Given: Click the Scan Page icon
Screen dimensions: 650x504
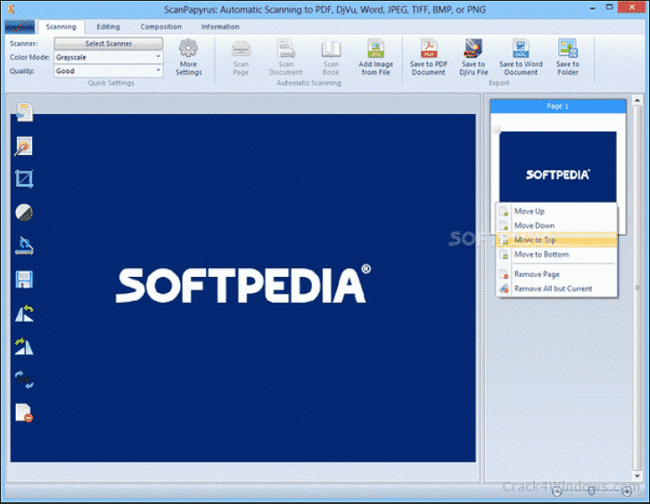Looking at the screenshot, I should [241, 57].
